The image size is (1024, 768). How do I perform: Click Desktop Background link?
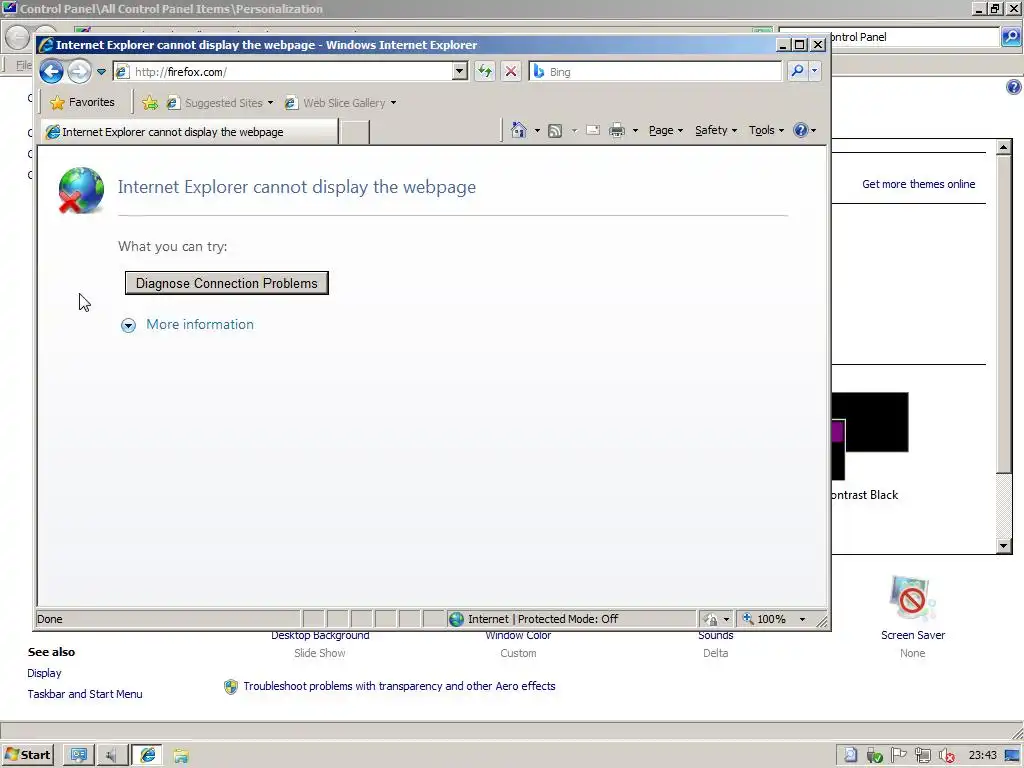(x=320, y=635)
